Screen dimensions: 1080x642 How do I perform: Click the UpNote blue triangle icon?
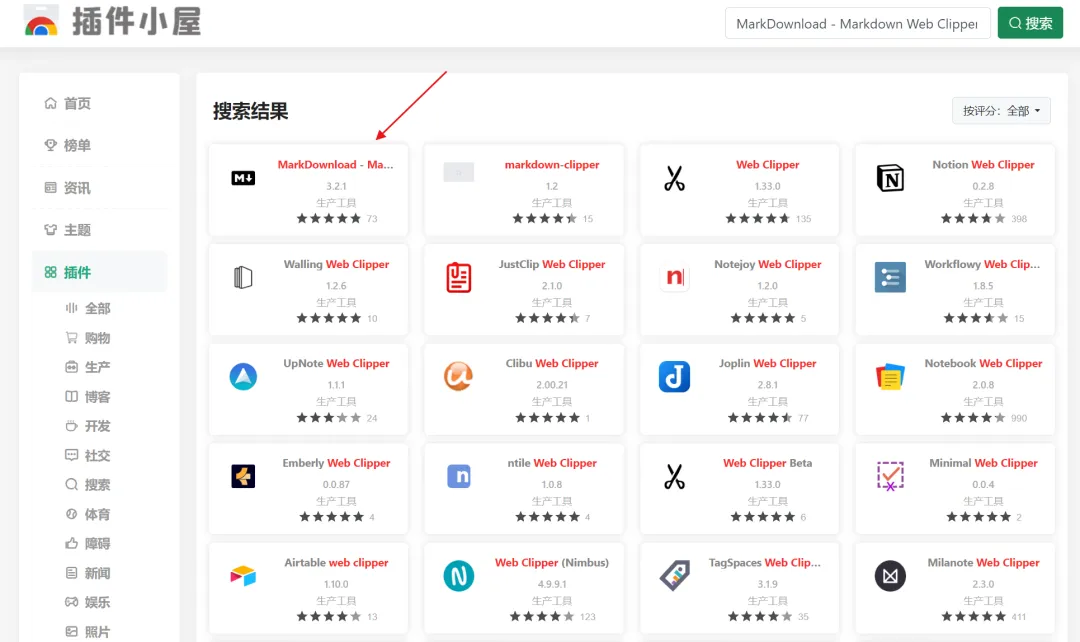tap(243, 377)
